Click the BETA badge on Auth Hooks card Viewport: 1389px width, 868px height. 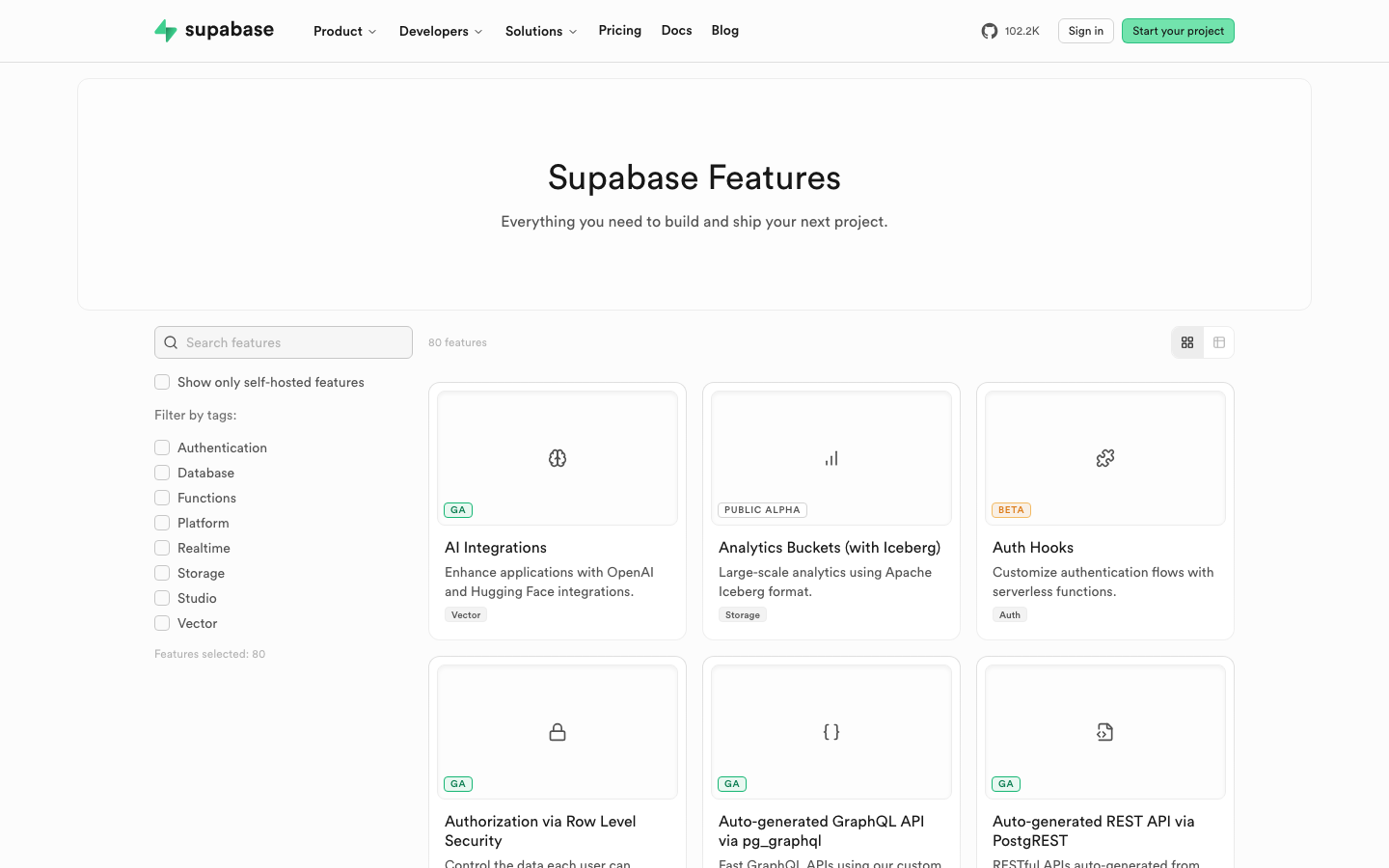[x=1011, y=510]
